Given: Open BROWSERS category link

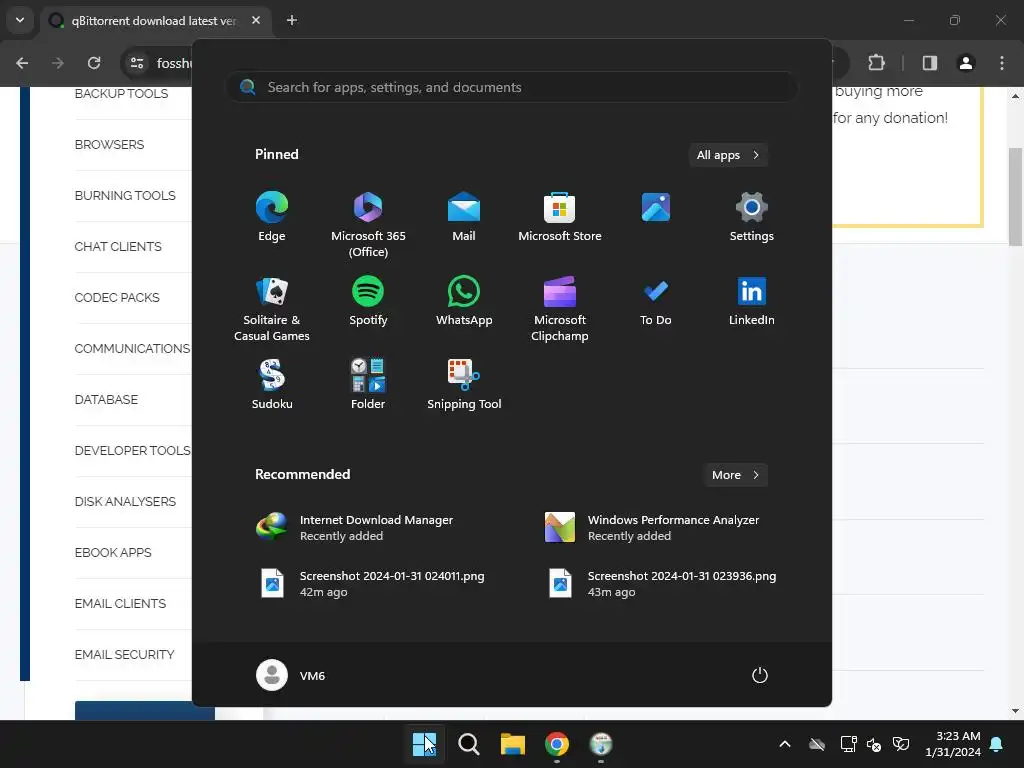Looking at the screenshot, I should tap(109, 144).
